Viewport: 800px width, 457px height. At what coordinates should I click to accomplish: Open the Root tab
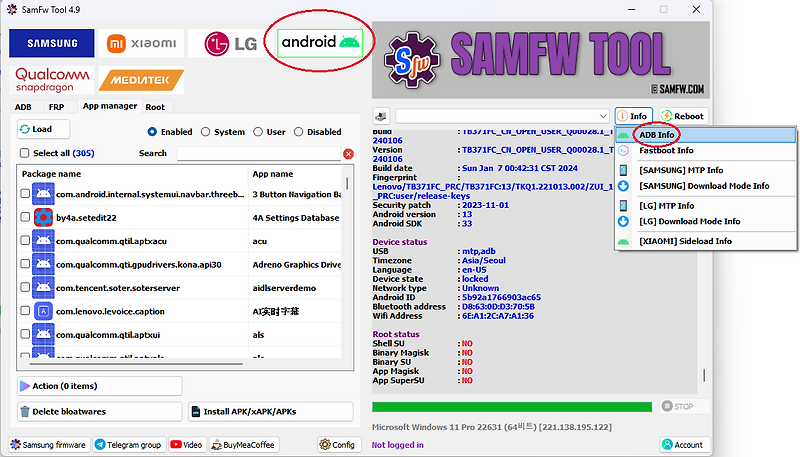click(155, 107)
